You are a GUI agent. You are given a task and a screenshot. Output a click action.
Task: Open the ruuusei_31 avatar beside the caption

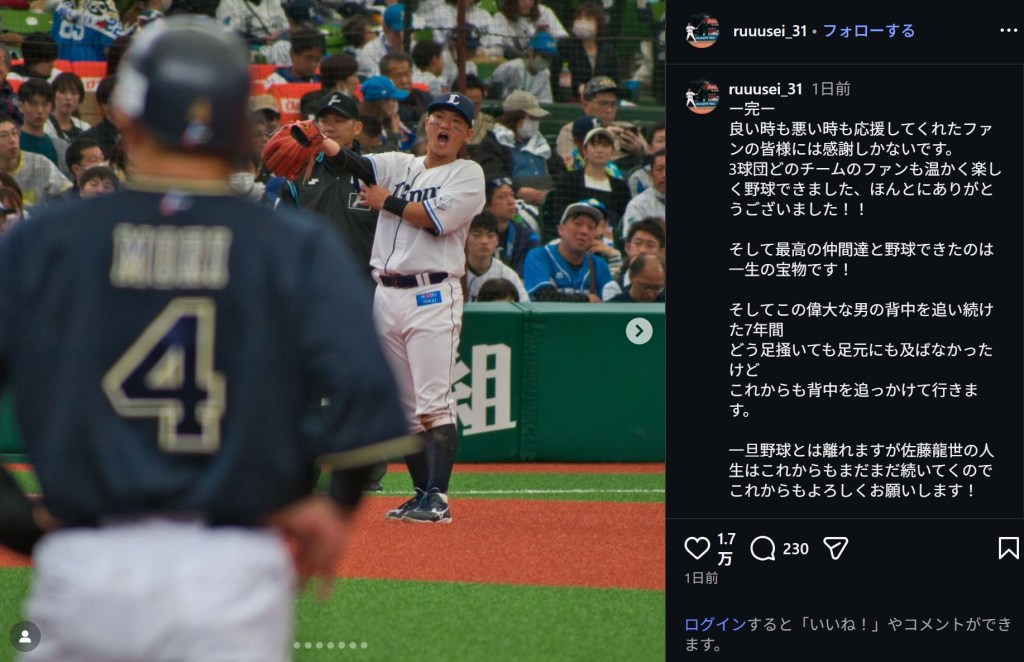click(701, 97)
